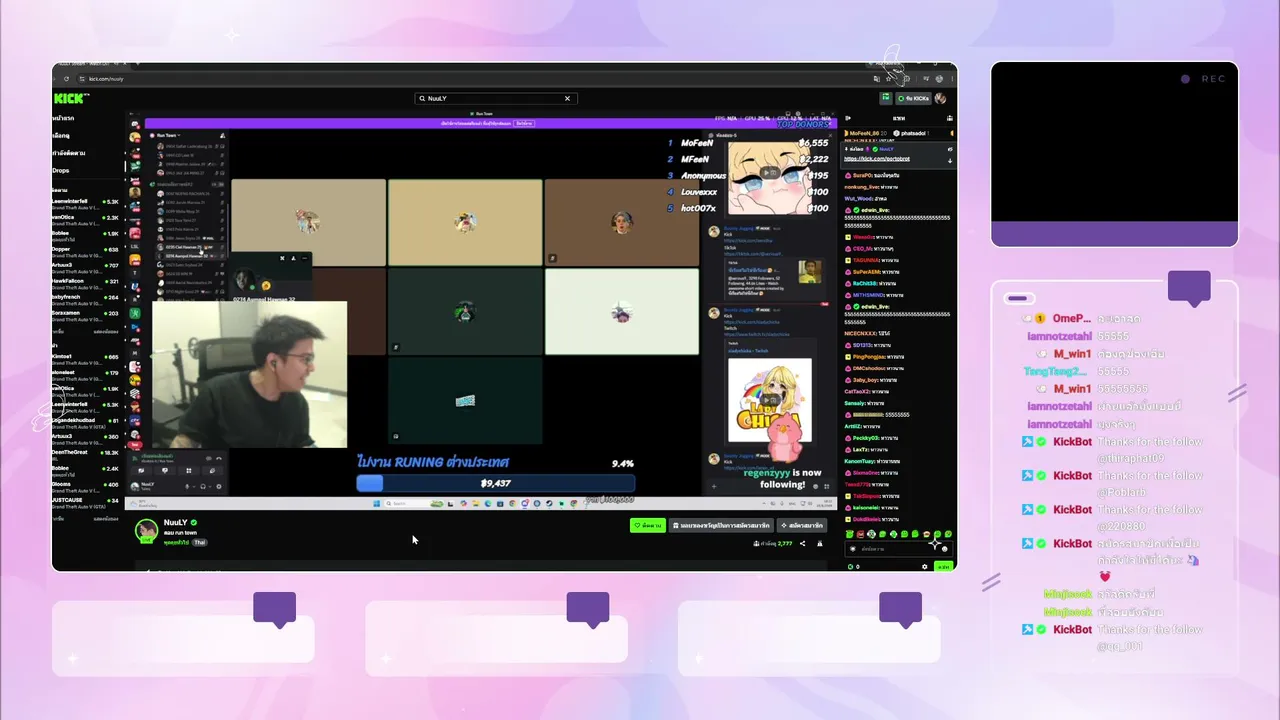Open Kintoe1's channel in the sidebar
Screen dimensions: 1280x720
(x=86, y=359)
